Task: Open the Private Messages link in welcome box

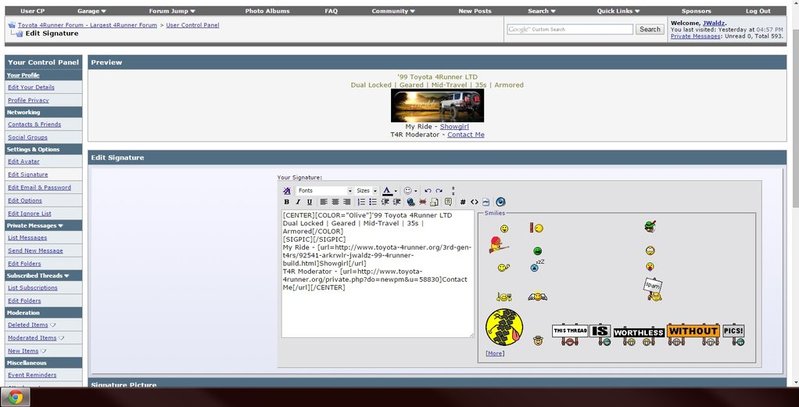Action: 696,36
